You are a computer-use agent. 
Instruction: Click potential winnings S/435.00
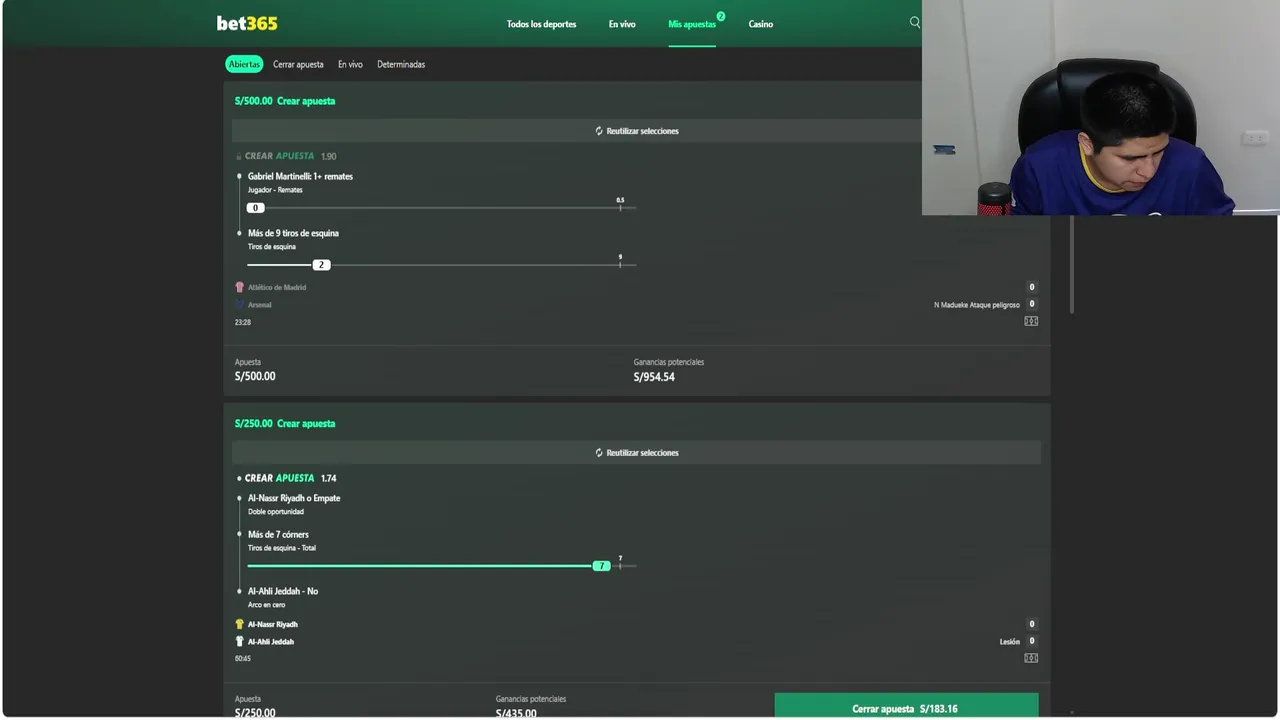[516, 713]
